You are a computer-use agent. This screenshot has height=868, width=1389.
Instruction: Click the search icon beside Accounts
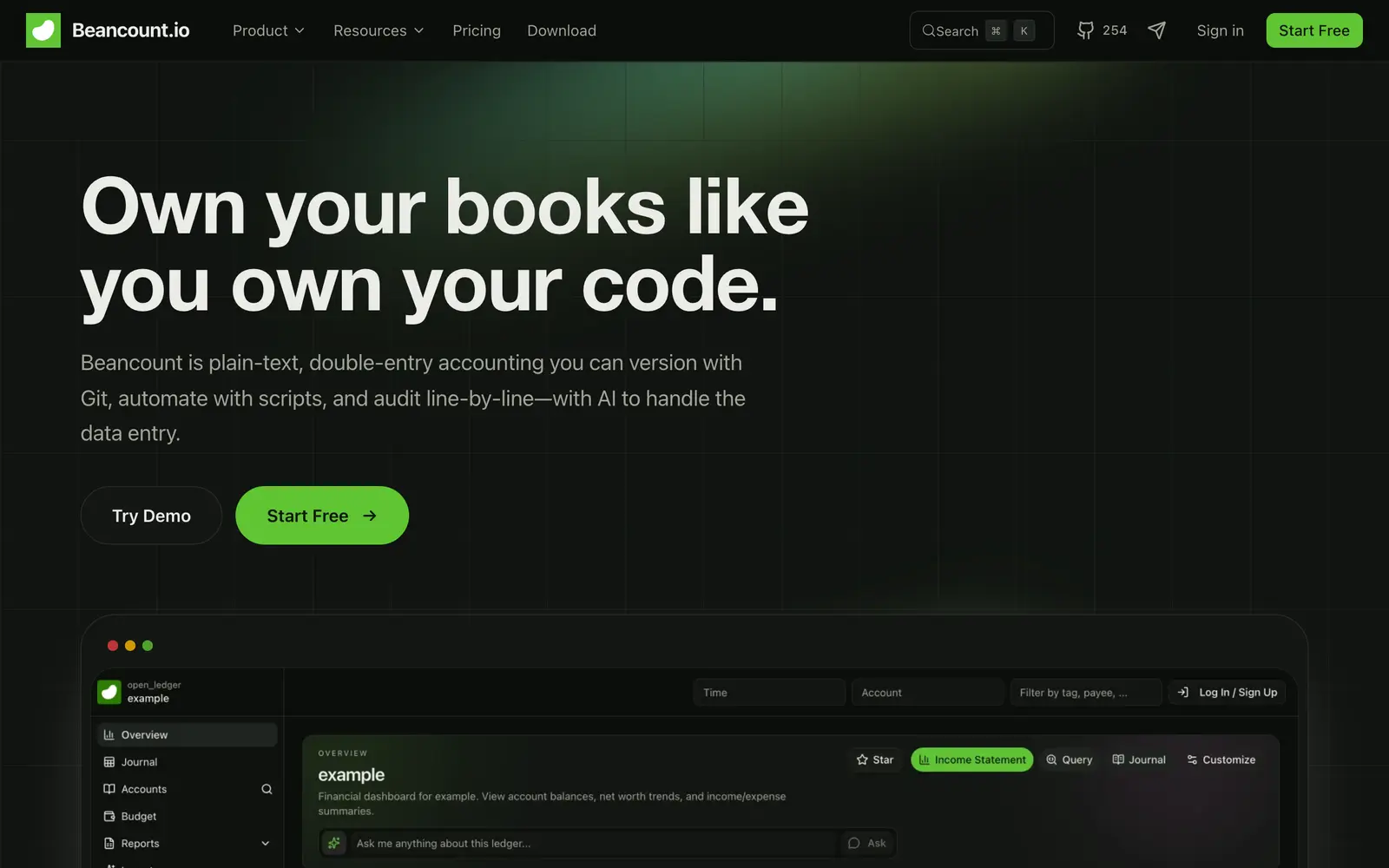(267, 789)
